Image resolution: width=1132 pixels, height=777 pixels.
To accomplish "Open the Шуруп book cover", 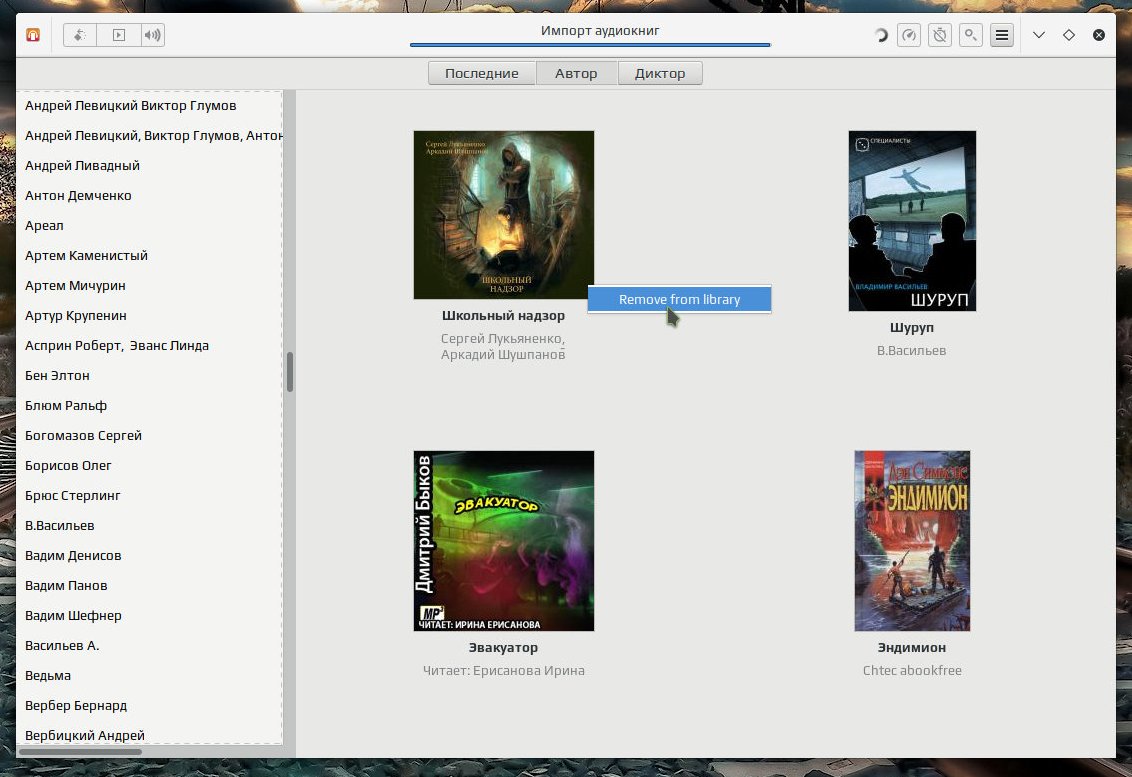I will pyautogui.click(x=912, y=221).
